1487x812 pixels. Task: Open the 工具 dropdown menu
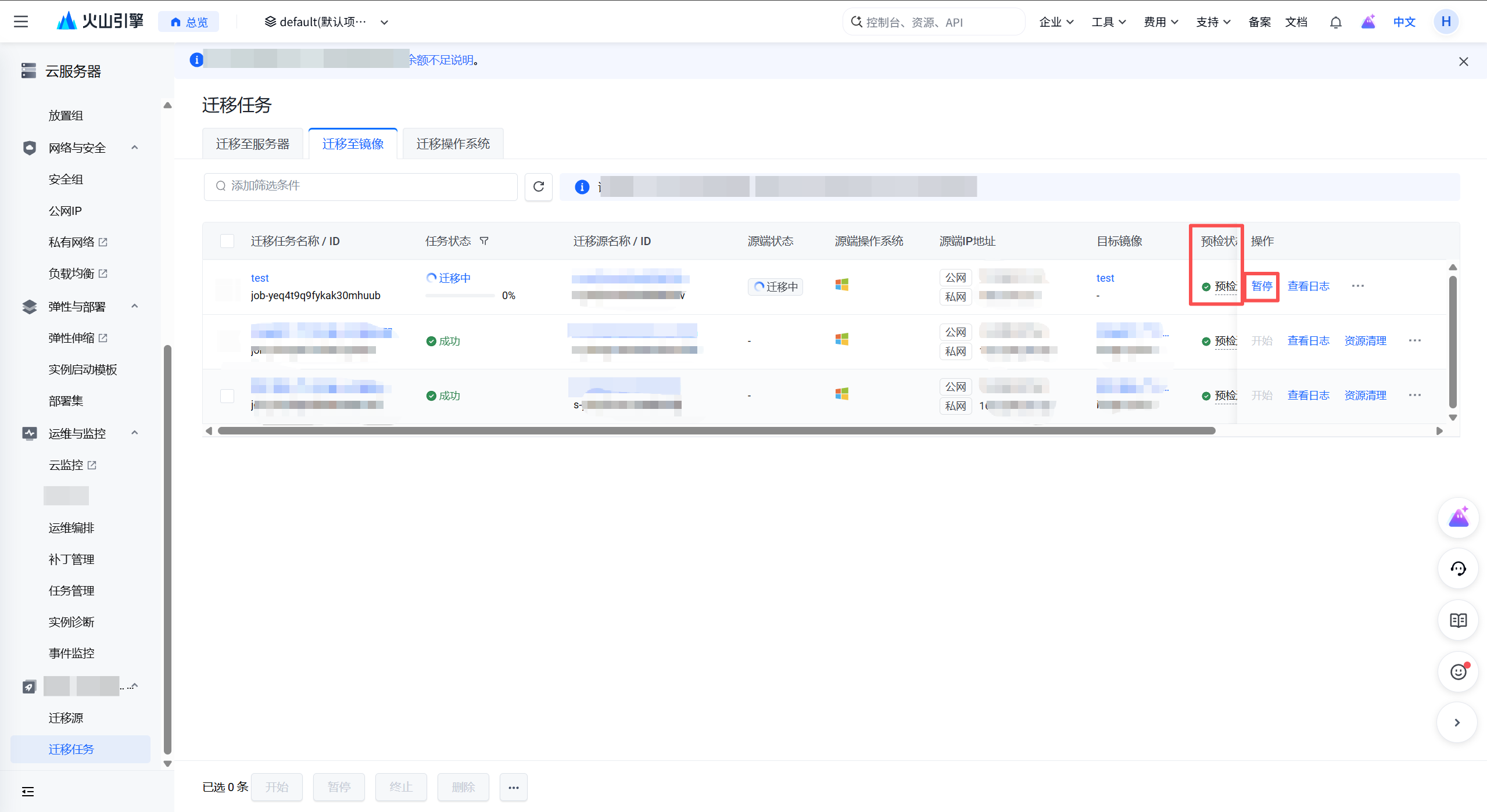click(x=1108, y=22)
